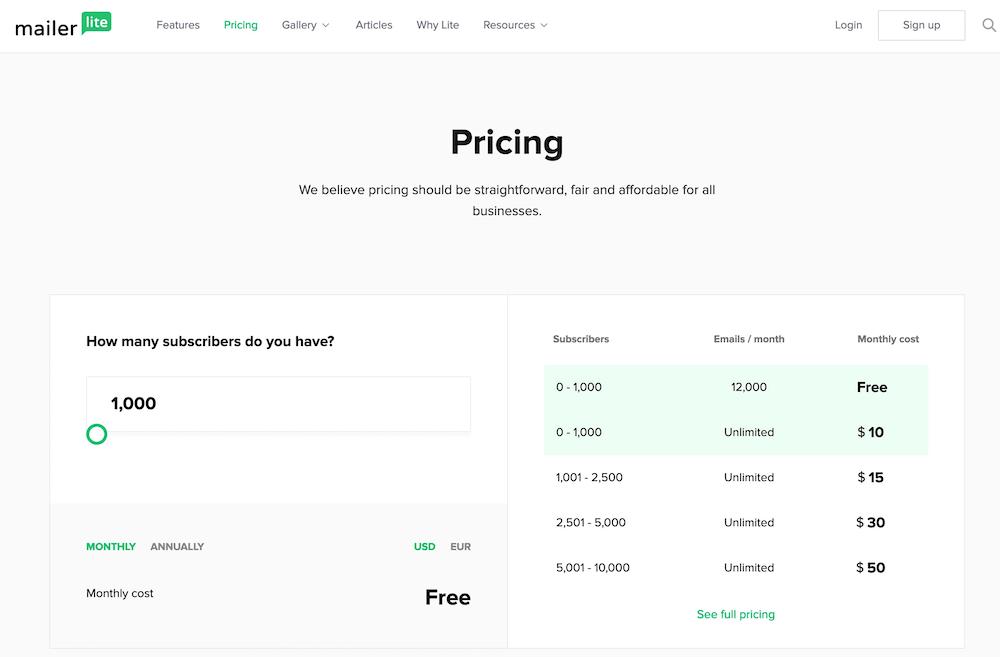This screenshot has height=657, width=1000.
Task: Select the 1,001 - 2,500 pricing row
Action: 736,477
